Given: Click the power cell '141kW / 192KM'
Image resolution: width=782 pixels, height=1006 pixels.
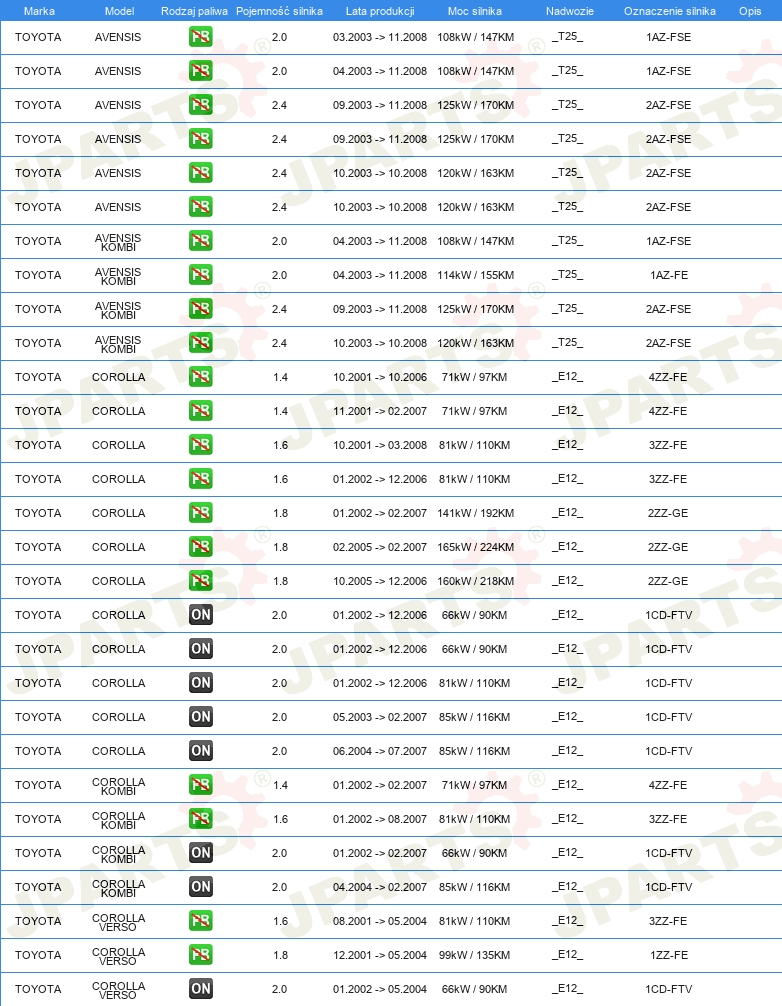Looking at the screenshot, I should coord(475,513).
